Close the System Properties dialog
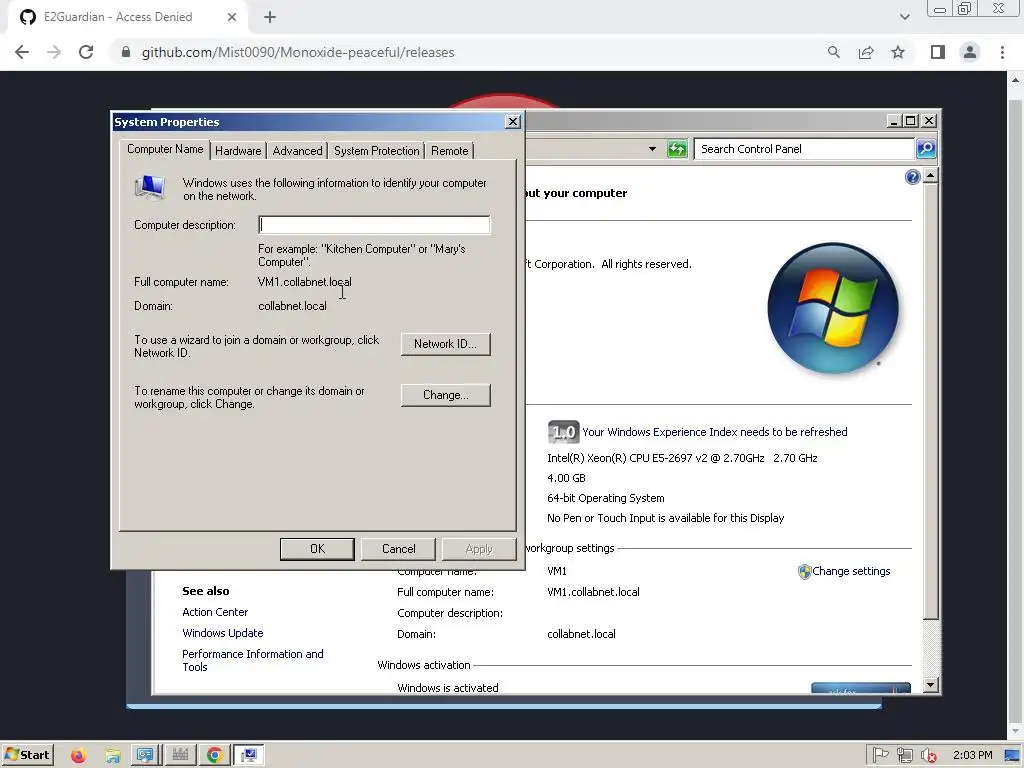This screenshot has width=1024, height=768. [513, 122]
